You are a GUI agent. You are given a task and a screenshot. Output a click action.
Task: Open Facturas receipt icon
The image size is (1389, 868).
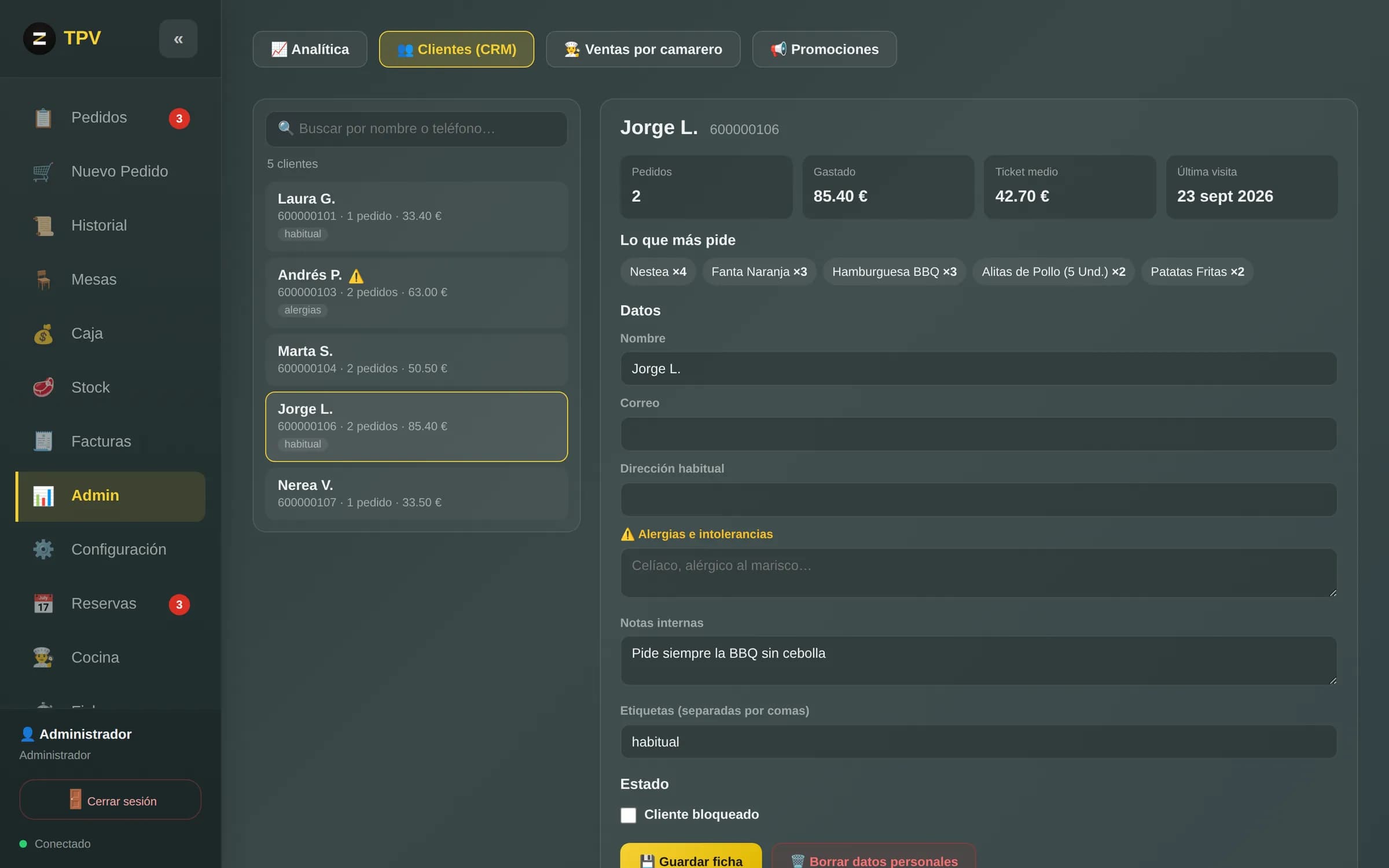coord(43,442)
